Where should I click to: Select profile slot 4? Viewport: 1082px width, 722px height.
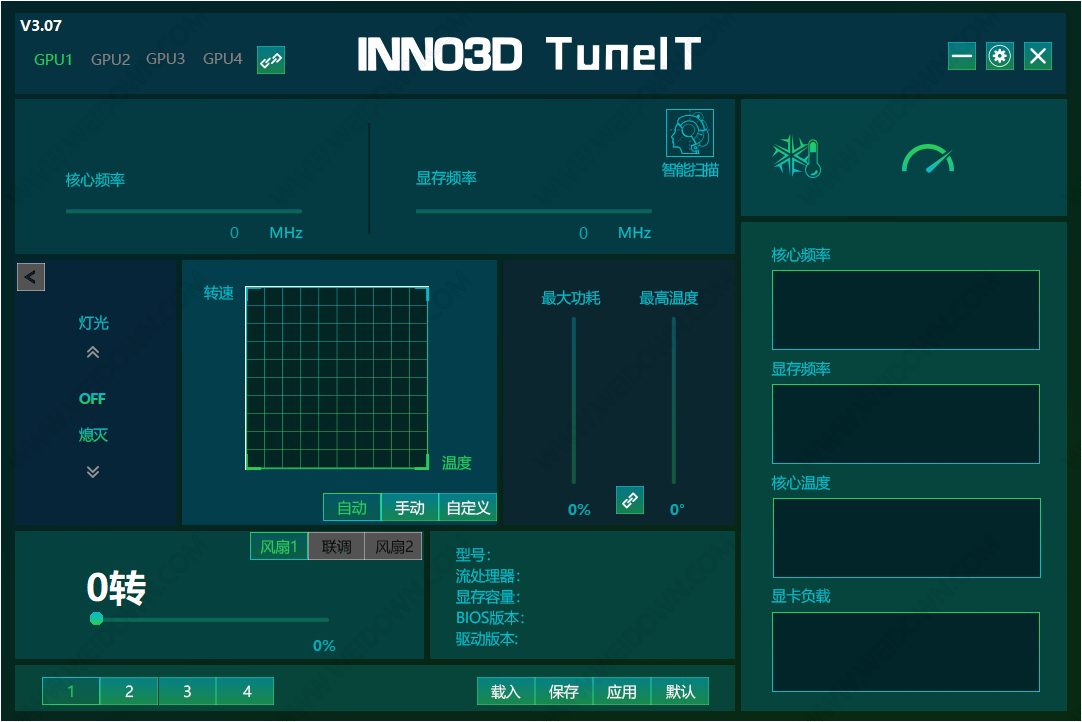(x=245, y=691)
